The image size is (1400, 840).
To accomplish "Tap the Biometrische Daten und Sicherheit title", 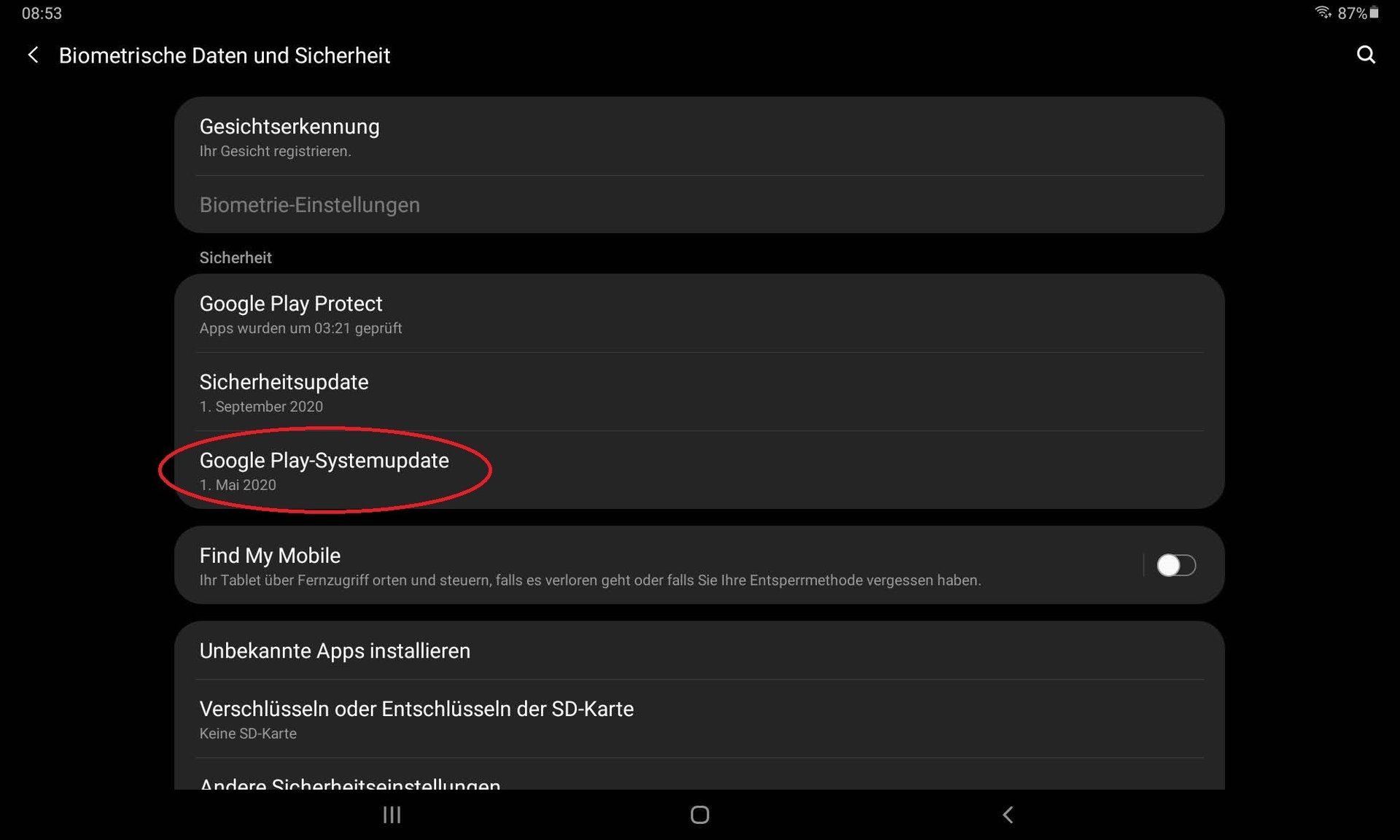I will [225, 55].
